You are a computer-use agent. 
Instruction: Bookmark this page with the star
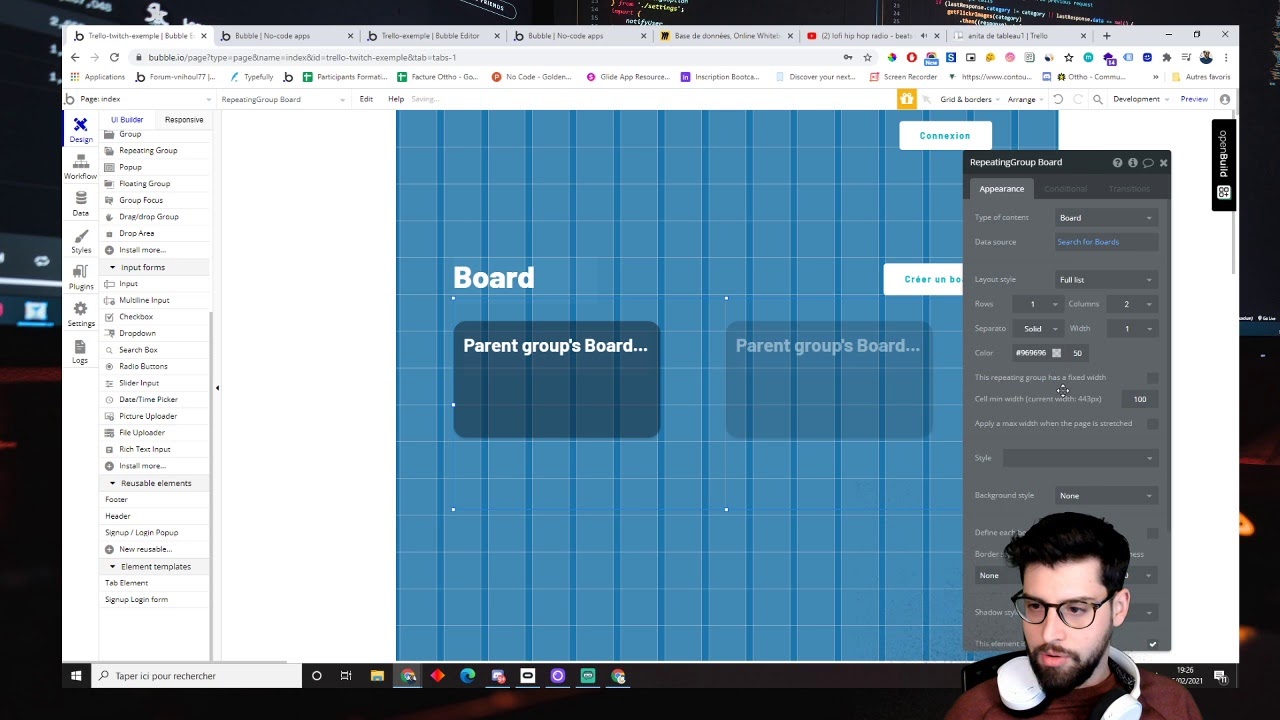point(867,57)
